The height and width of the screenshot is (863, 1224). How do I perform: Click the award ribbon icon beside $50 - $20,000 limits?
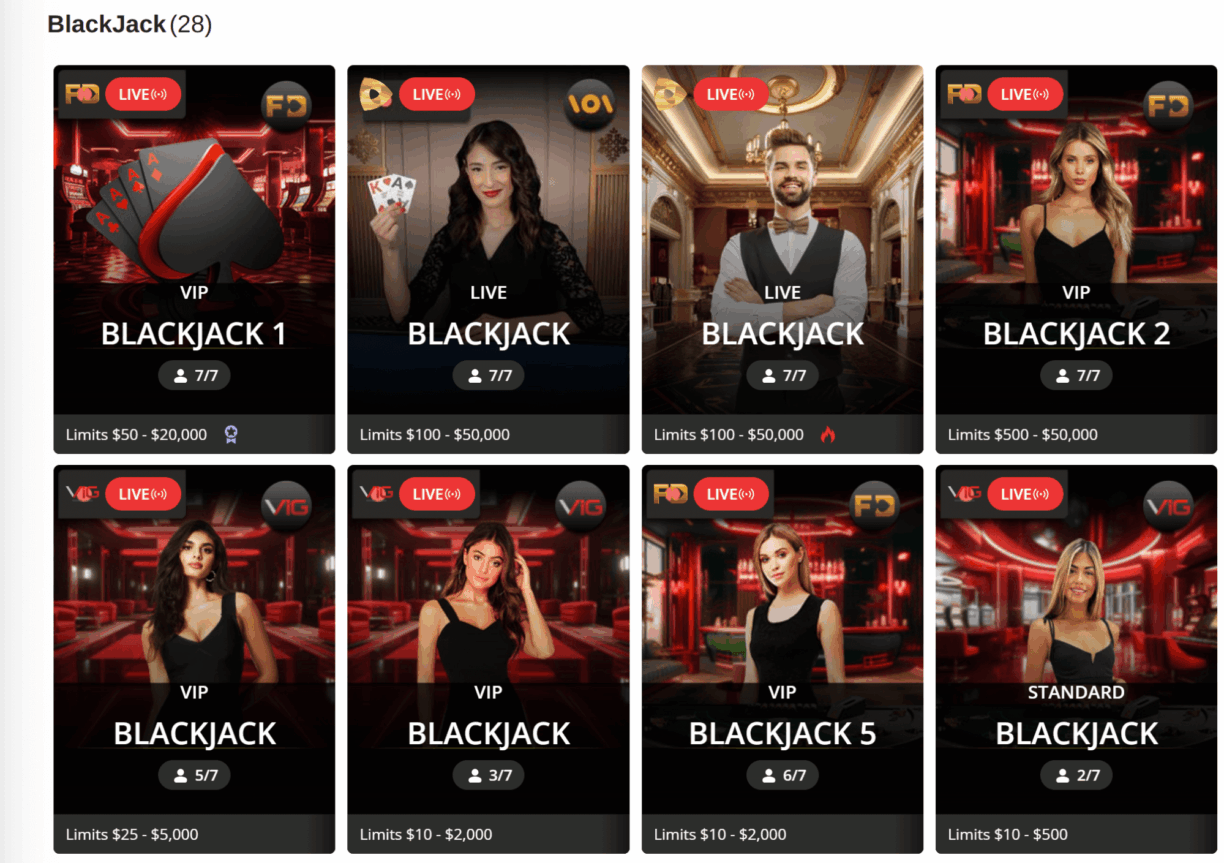tap(231, 434)
